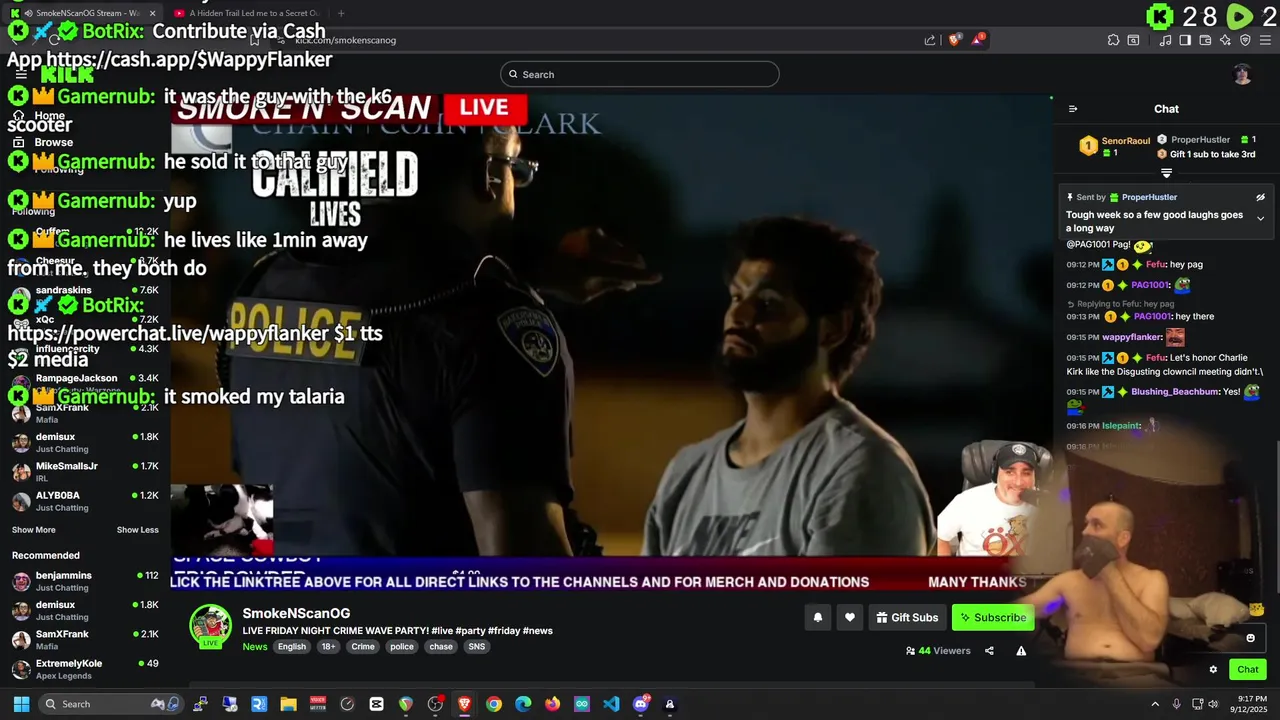This screenshot has height=720, width=1280.
Task: Click wappyflanker username in chat
Action: click(1132, 338)
